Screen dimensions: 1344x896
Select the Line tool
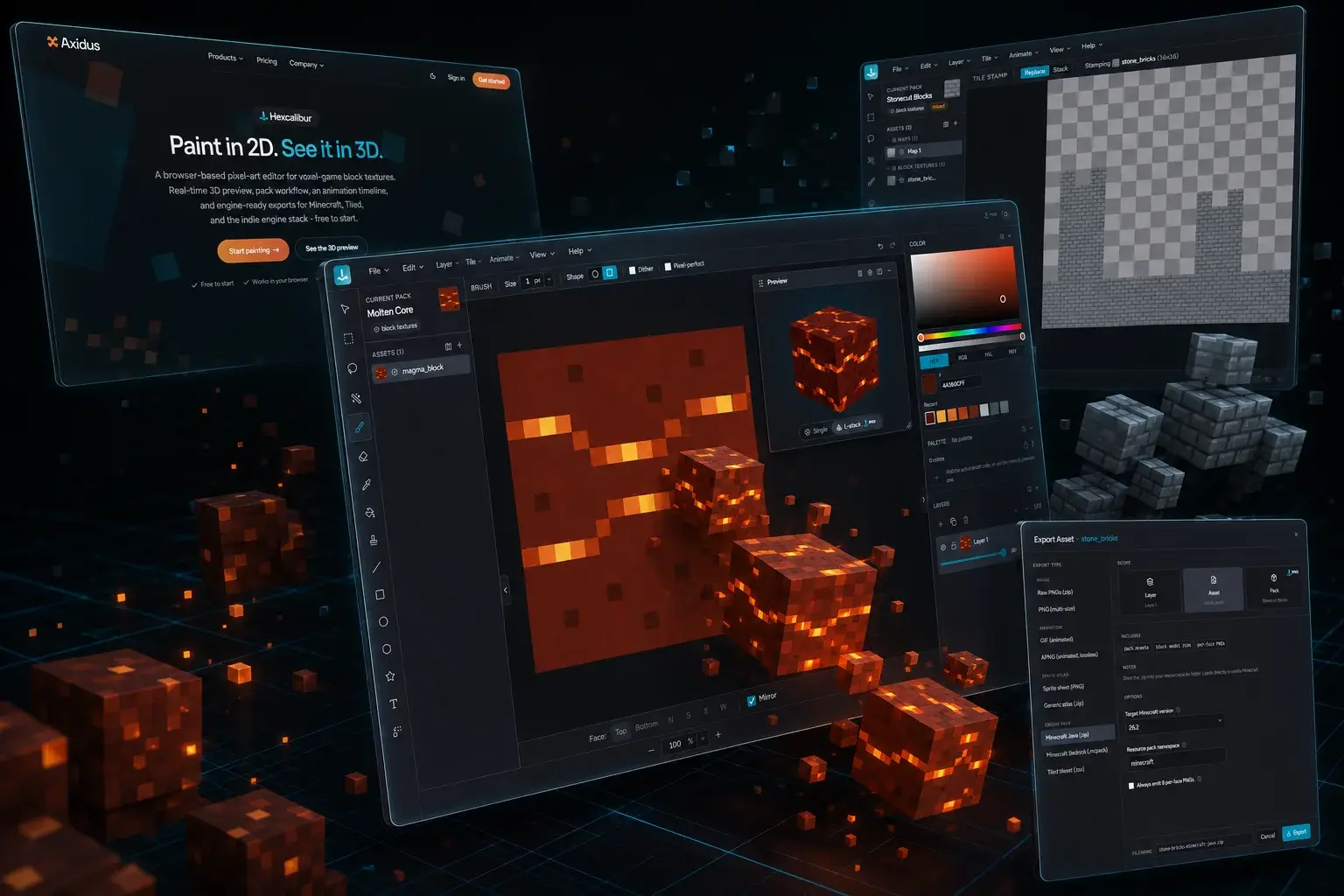[376, 567]
